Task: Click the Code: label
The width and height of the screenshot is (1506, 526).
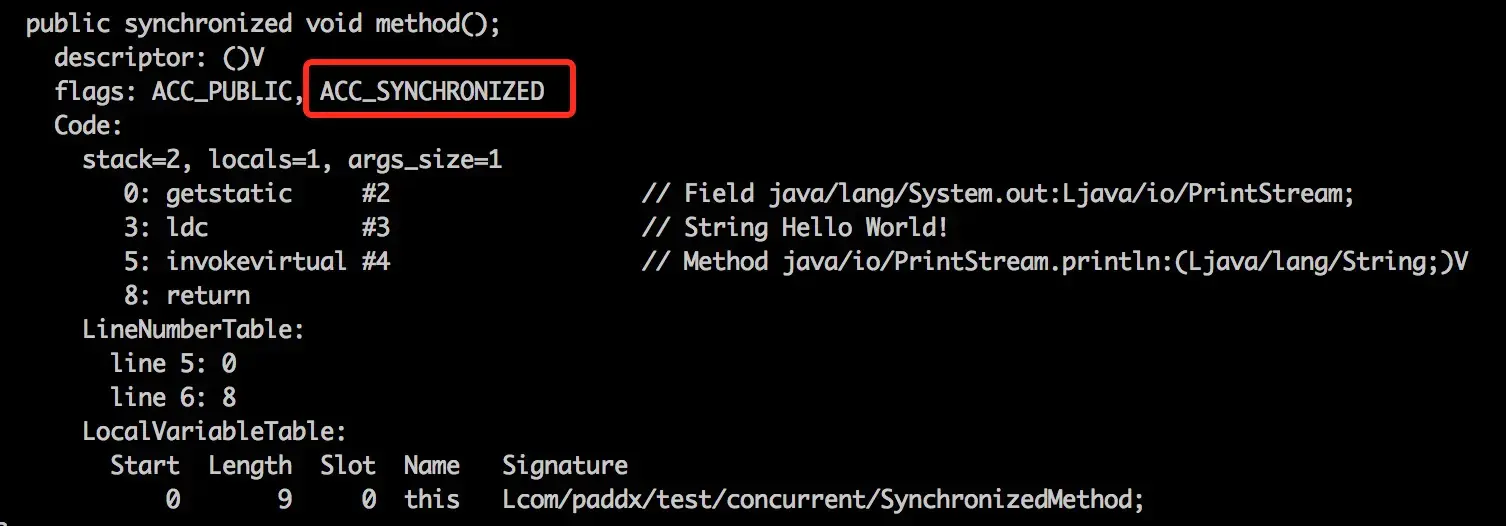Action: 88,126
